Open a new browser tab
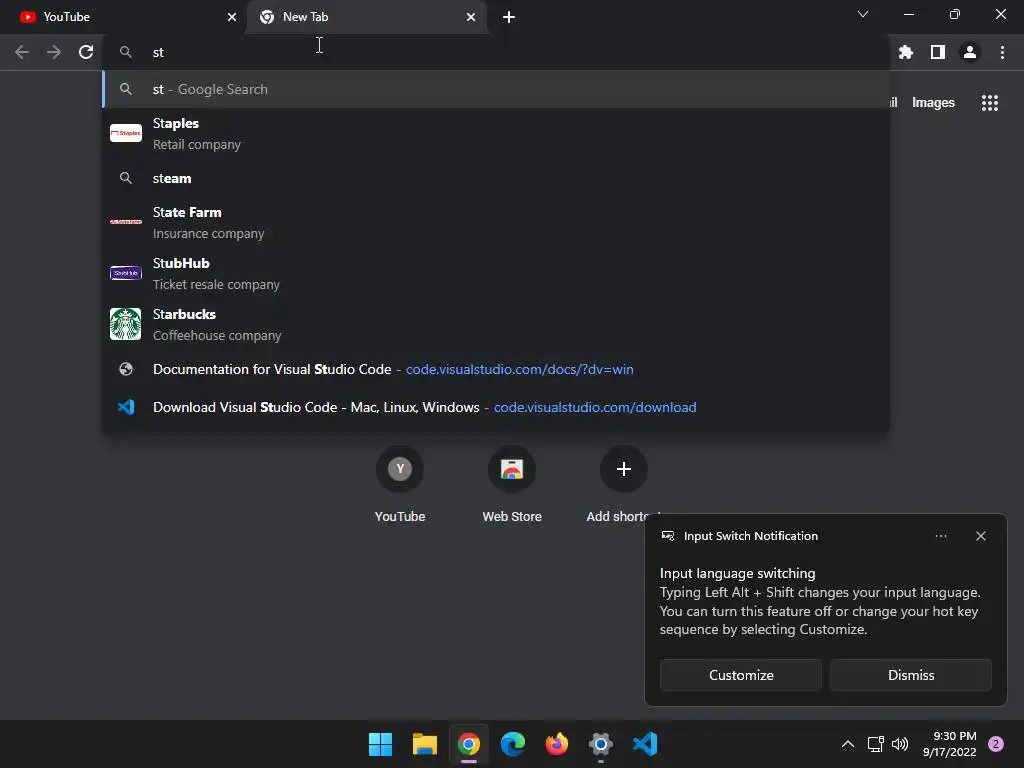 [x=509, y=17]
